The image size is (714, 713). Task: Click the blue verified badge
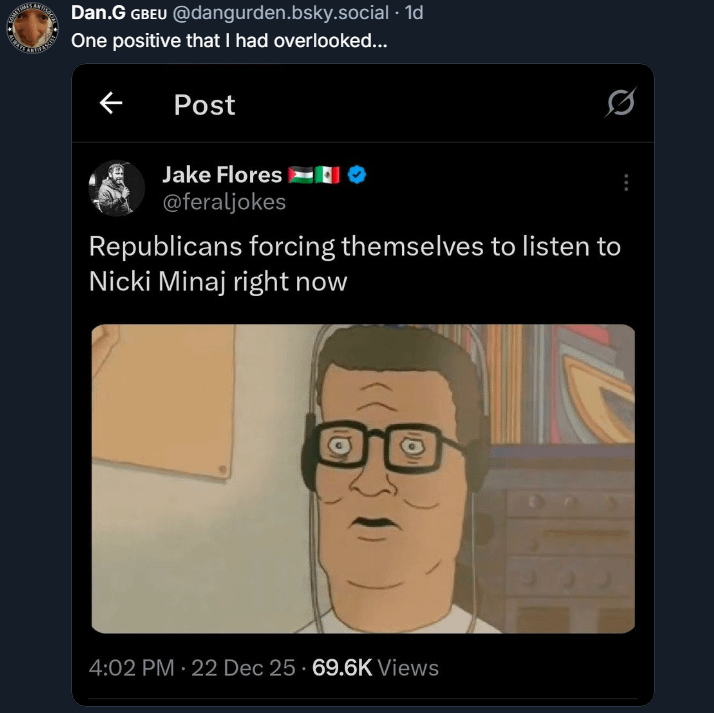[357, 175]
